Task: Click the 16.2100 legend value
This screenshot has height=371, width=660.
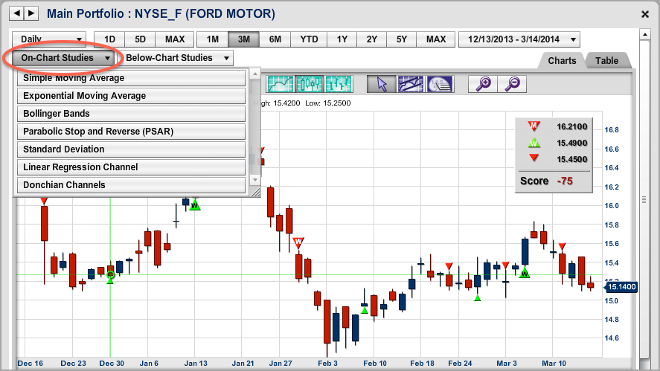Action: point(572,126)
